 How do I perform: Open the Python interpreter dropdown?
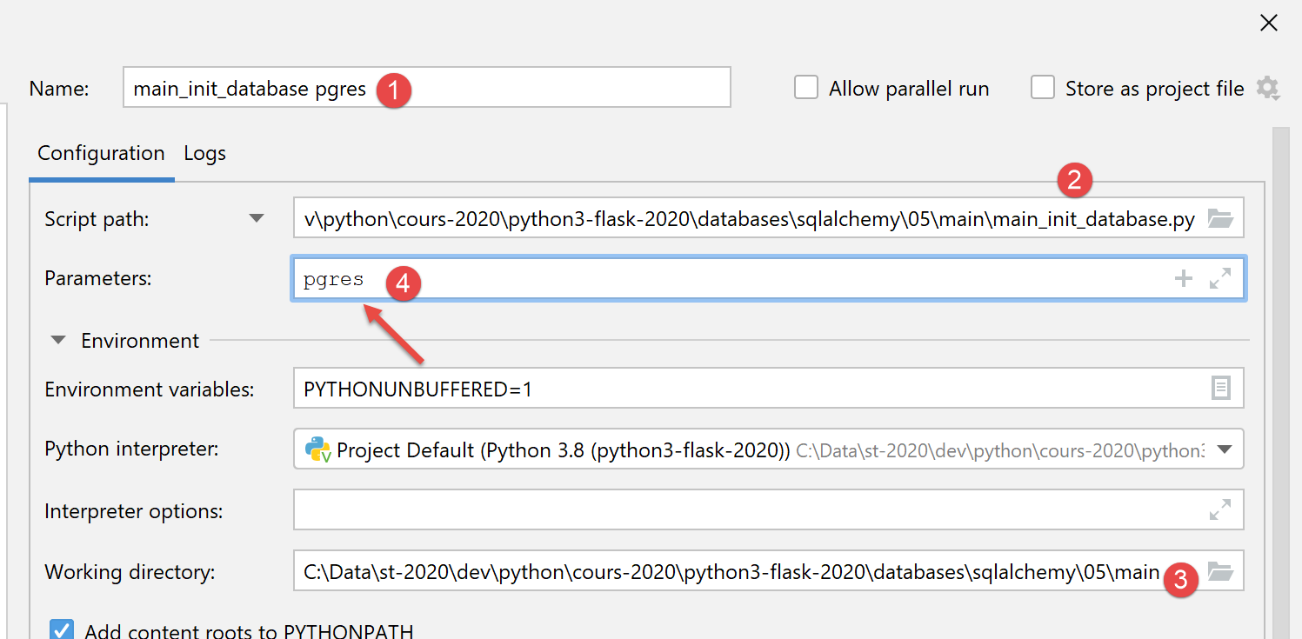1224,450
